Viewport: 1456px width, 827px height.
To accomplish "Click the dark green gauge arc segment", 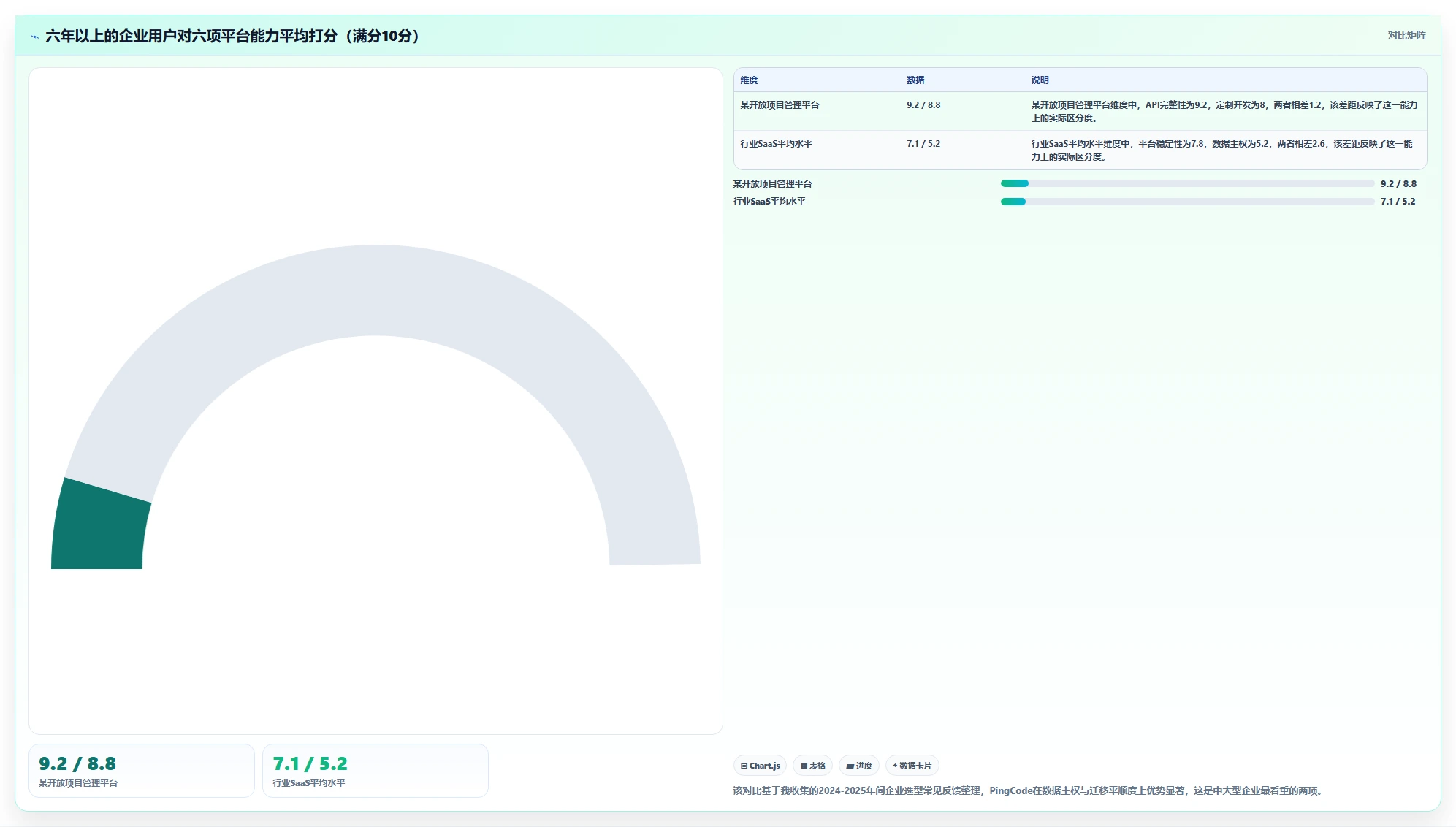I will (99, 527).
